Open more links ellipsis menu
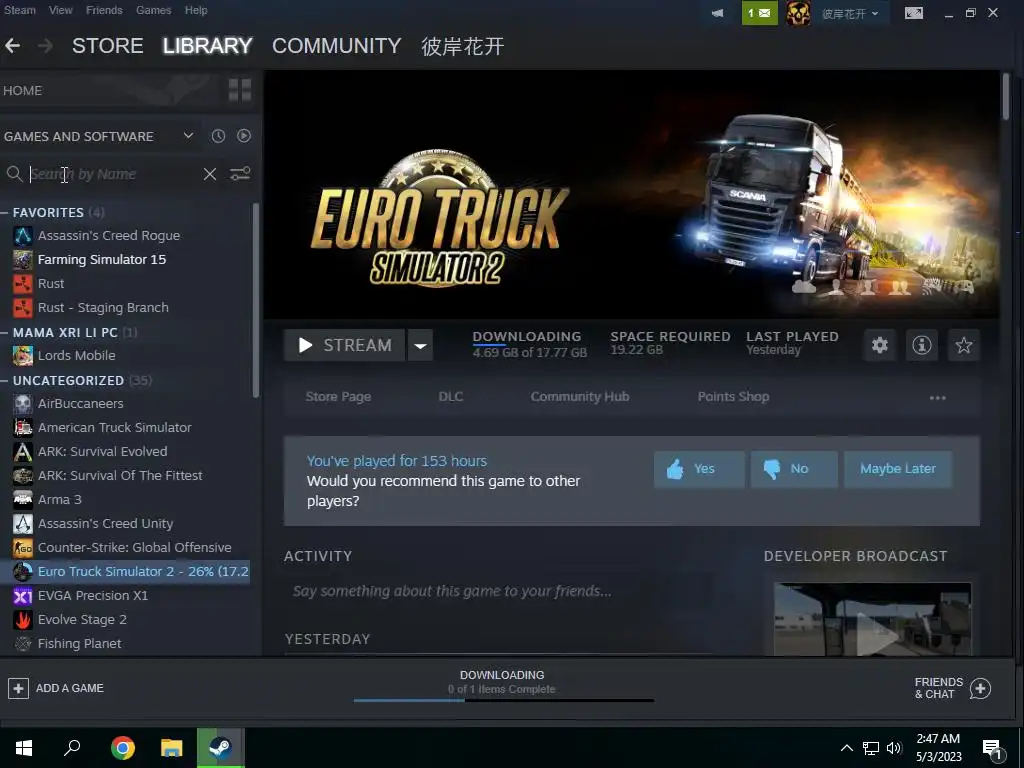The width and height of the screenshot is (1024, 768). pos(938,397)
